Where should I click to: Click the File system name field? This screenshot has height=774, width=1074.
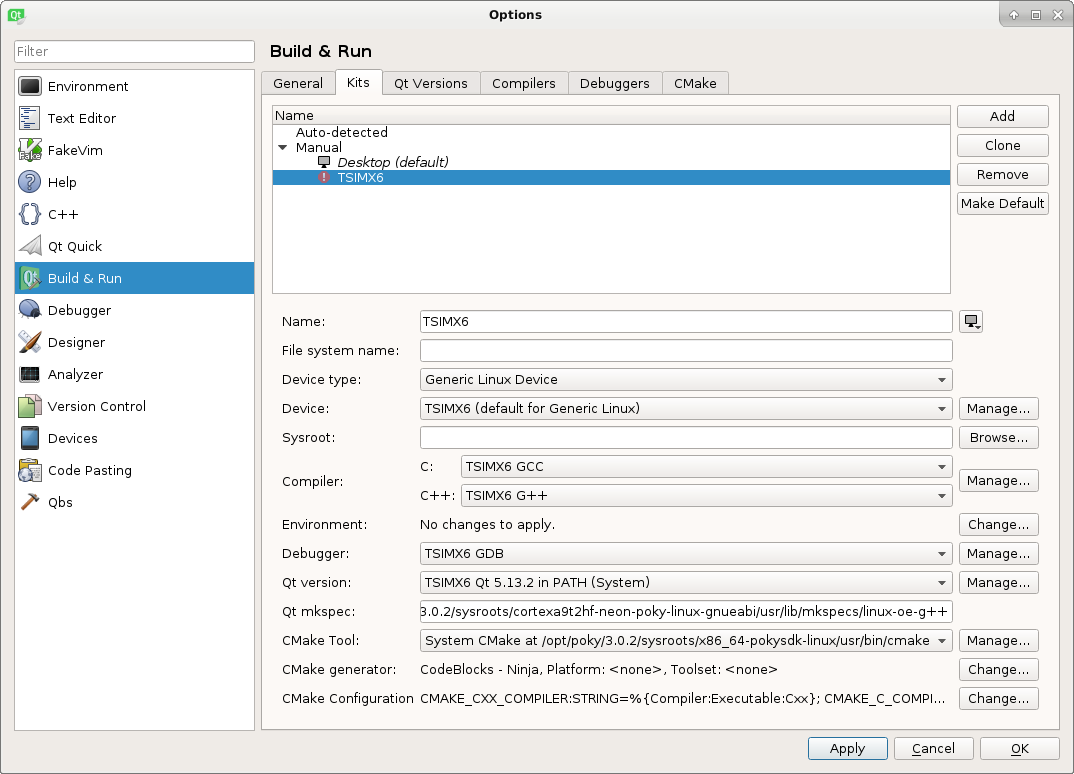pyautogui.click(x=686, y=351)
